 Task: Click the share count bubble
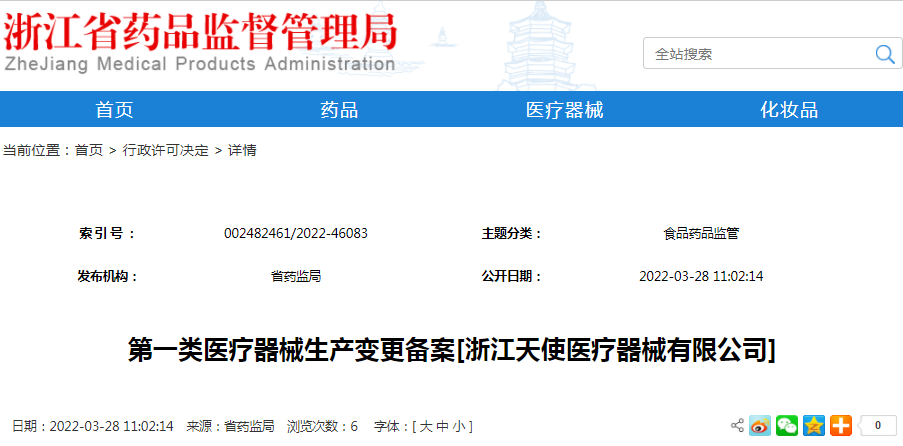pos(877,426)
